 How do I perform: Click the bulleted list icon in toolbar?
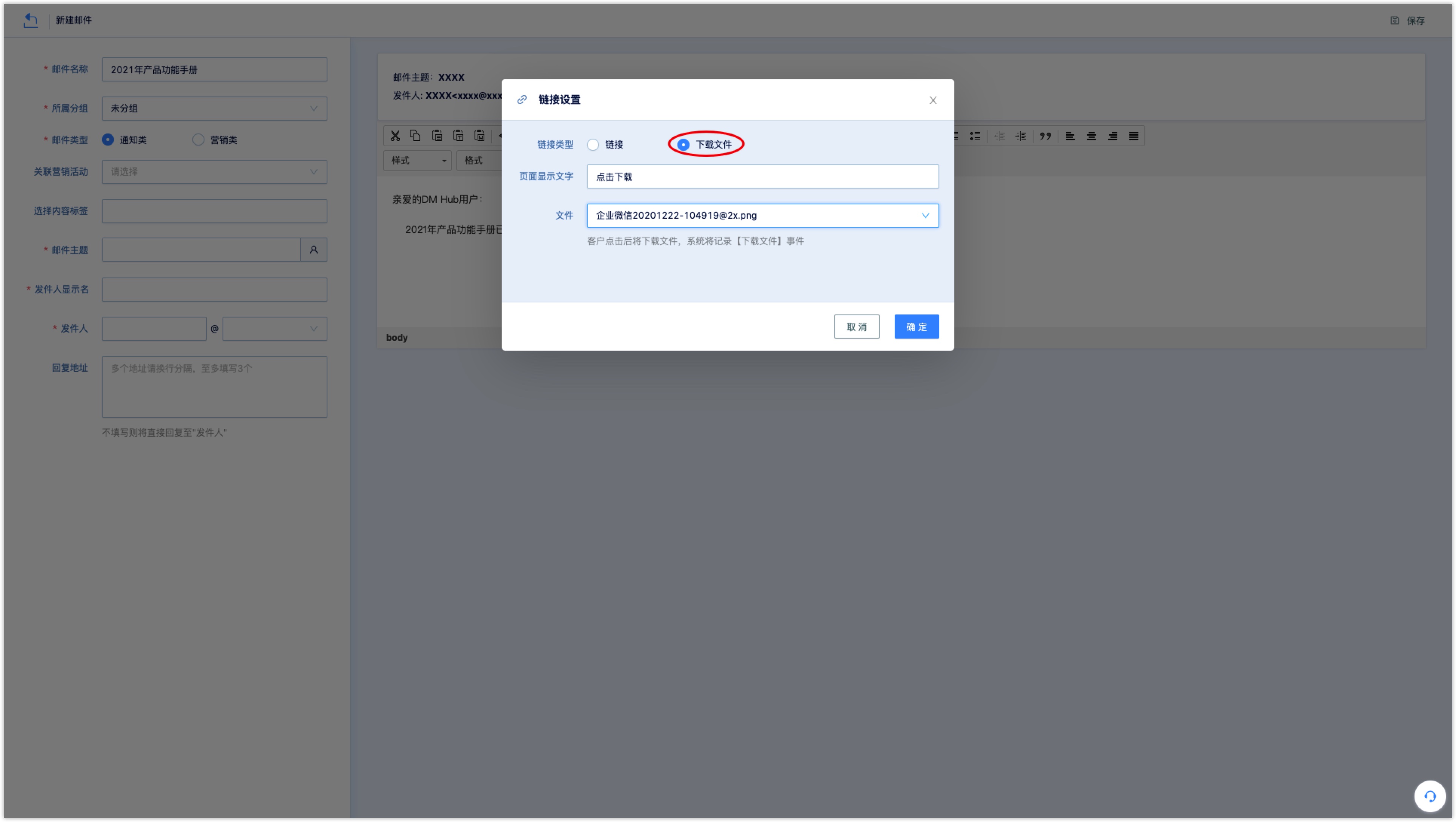[975, 136]
